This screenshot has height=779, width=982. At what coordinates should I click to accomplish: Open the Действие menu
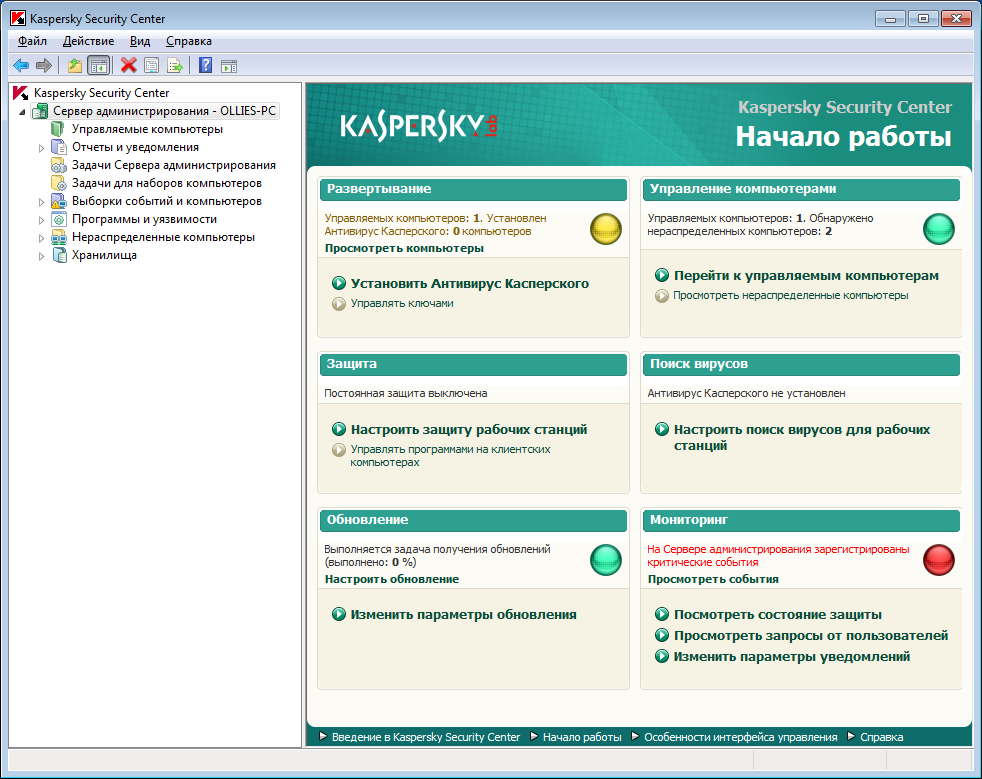click(88, 41)
